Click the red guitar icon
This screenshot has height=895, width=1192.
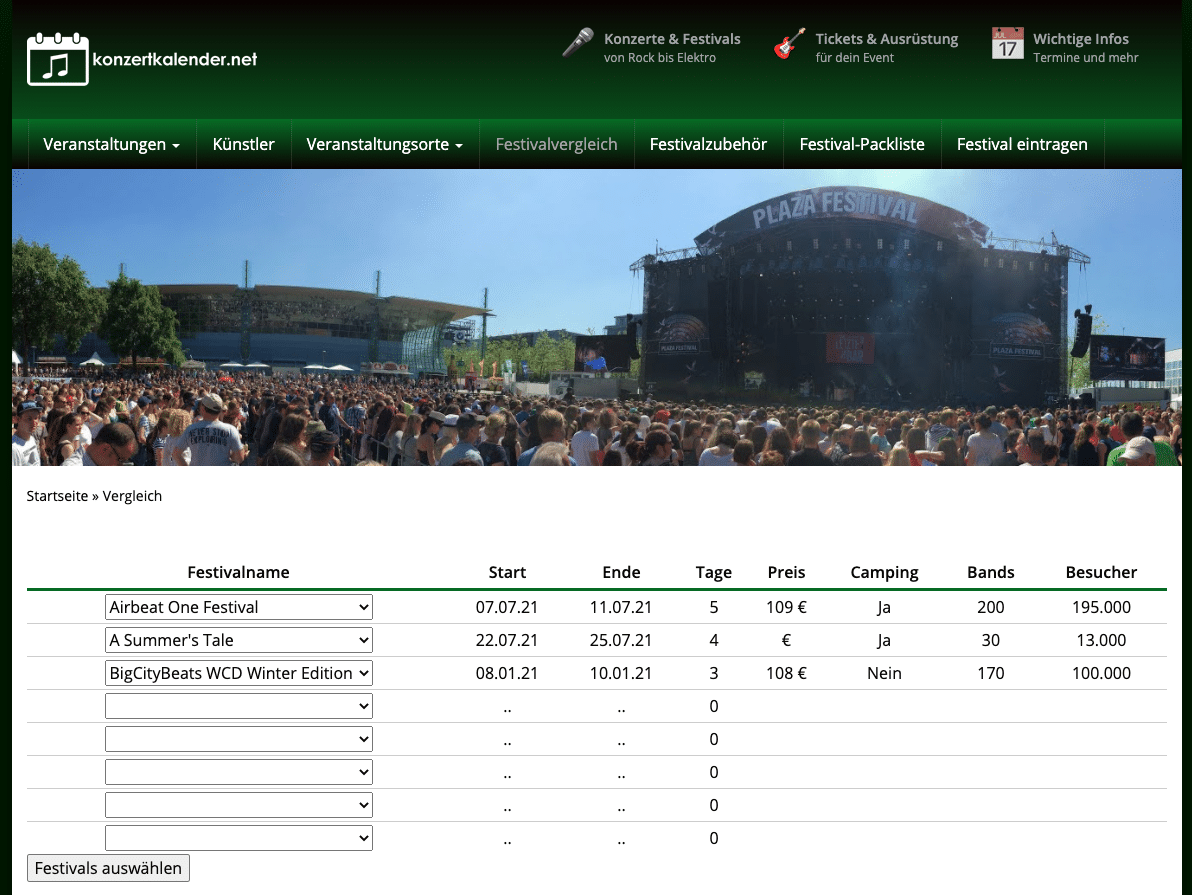[x=790, y=43]
